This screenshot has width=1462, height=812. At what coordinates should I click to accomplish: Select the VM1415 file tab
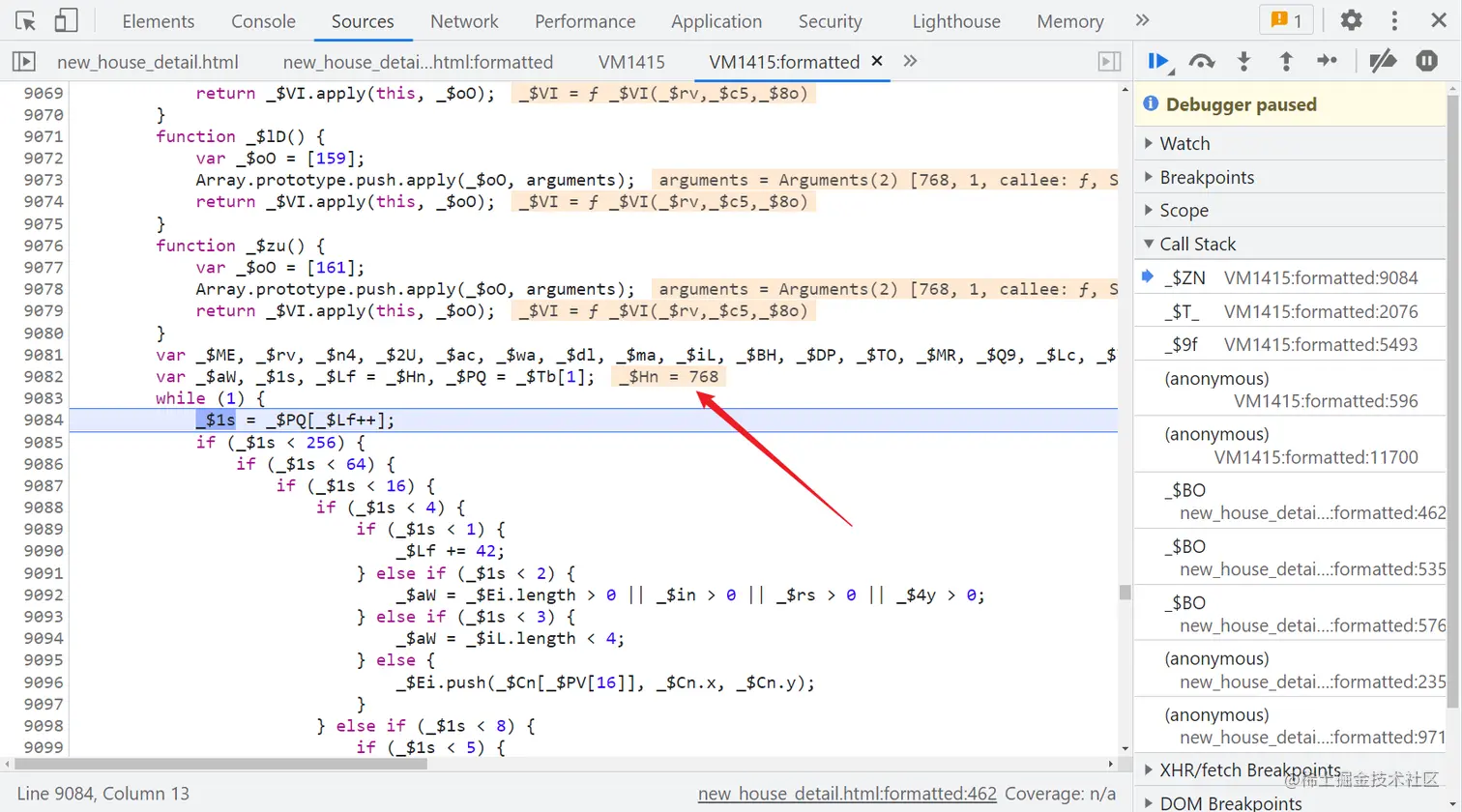(631, 62)
